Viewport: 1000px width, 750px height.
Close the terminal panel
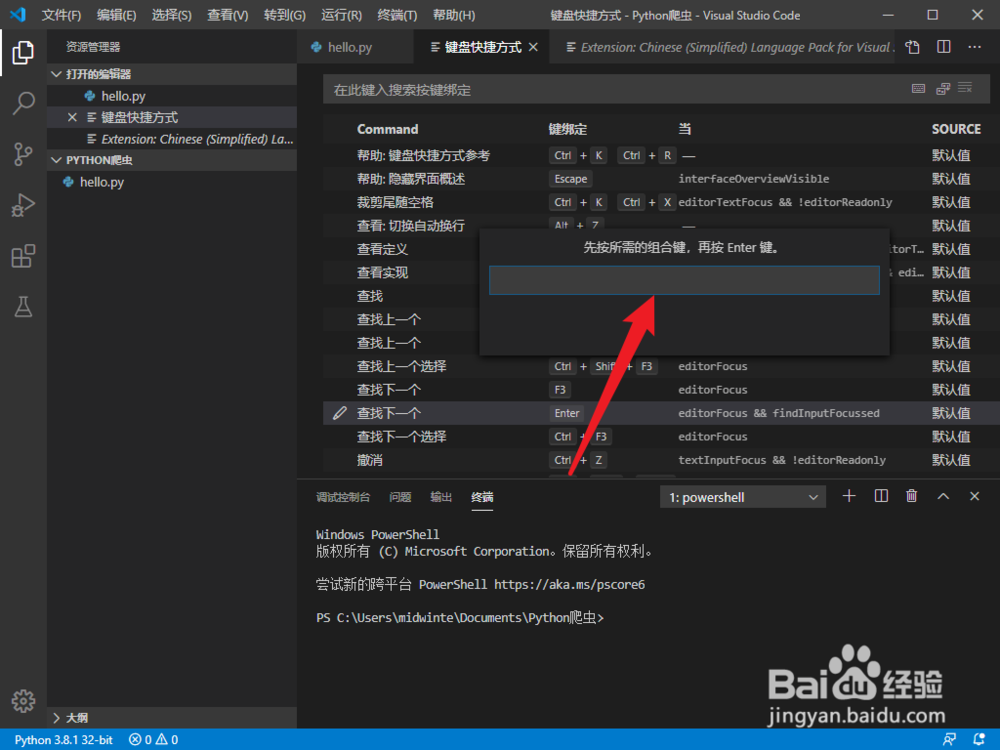coord(974,496)
